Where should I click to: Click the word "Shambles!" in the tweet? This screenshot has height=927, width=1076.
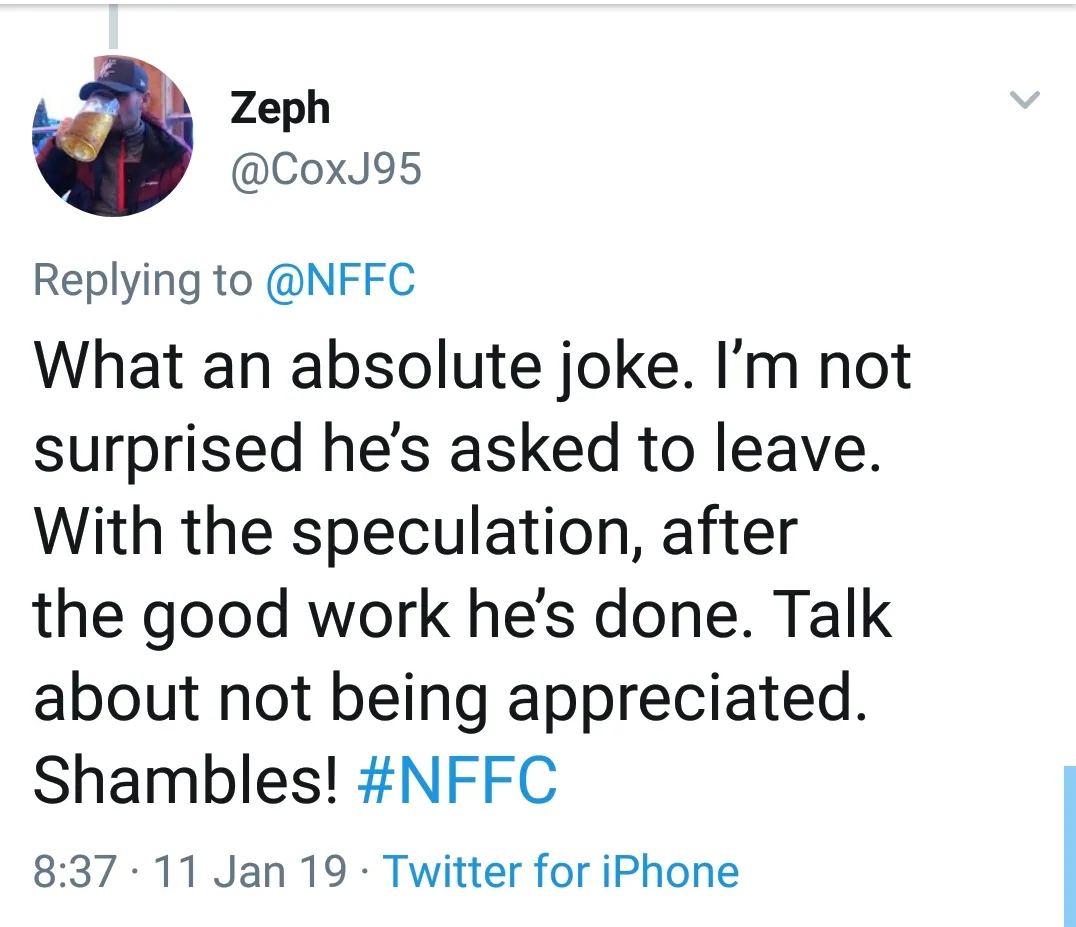tap(185, 782)
